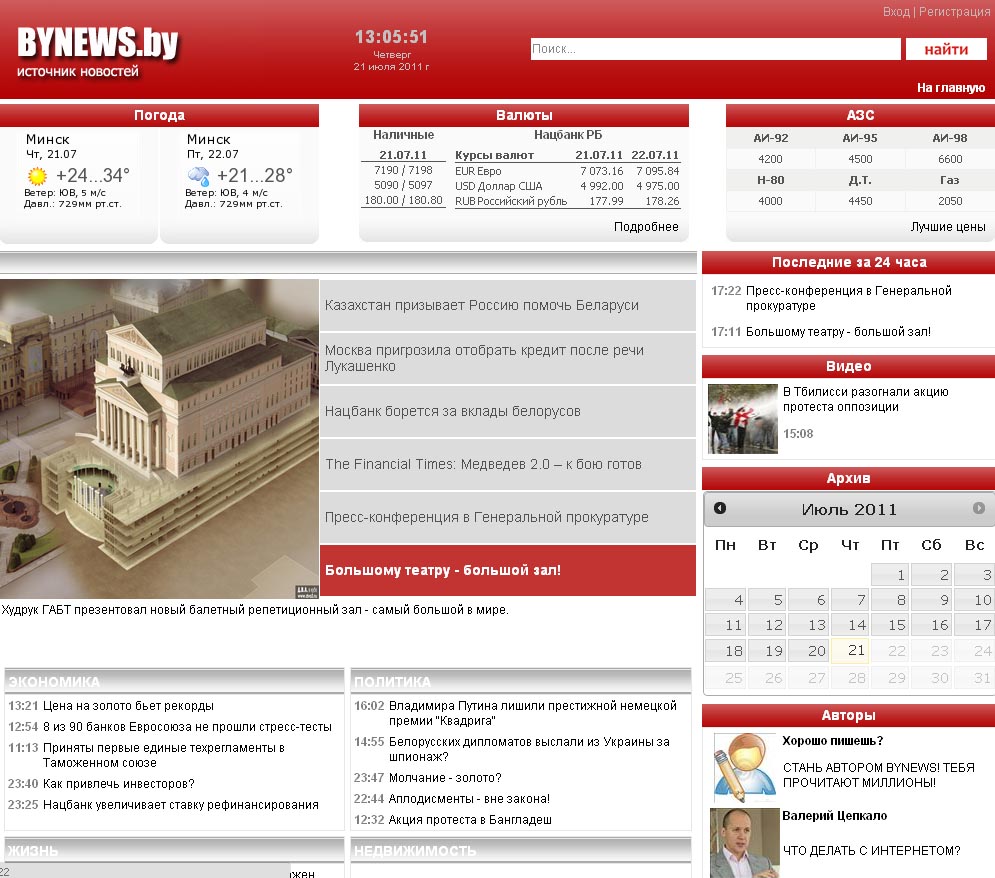Open Акция протеста в Бангладеш article
995x878 pixels.
(470, 820)
